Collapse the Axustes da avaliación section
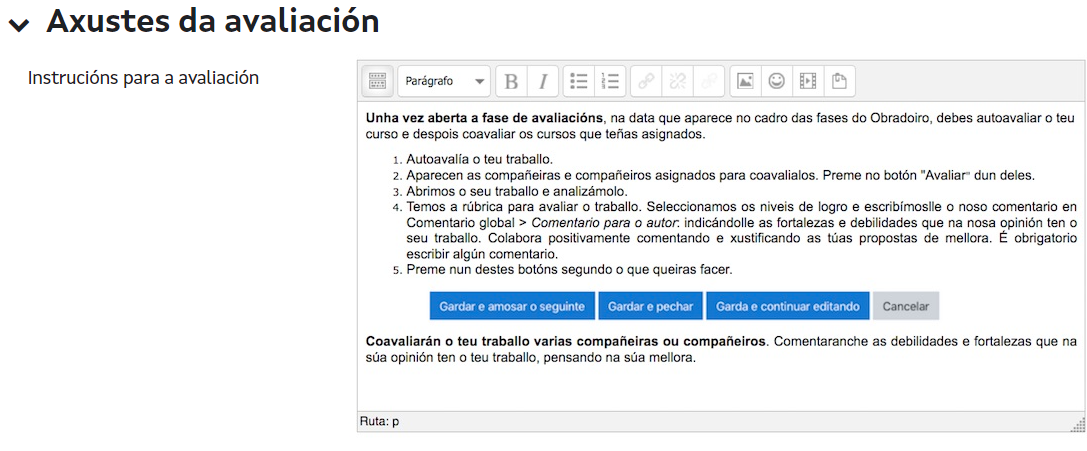1087x451 pixels. 18,24
